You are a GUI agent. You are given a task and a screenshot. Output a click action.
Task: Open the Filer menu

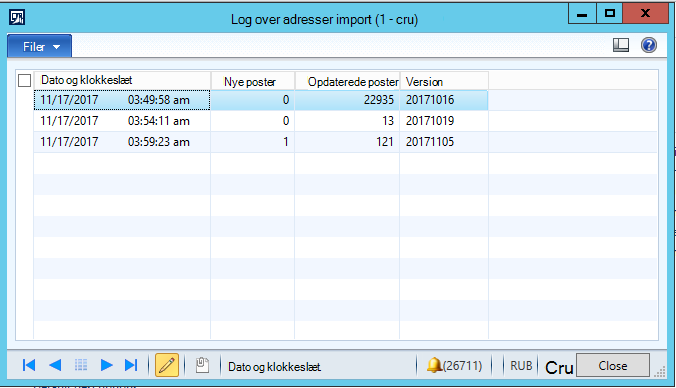coord(40,46)
